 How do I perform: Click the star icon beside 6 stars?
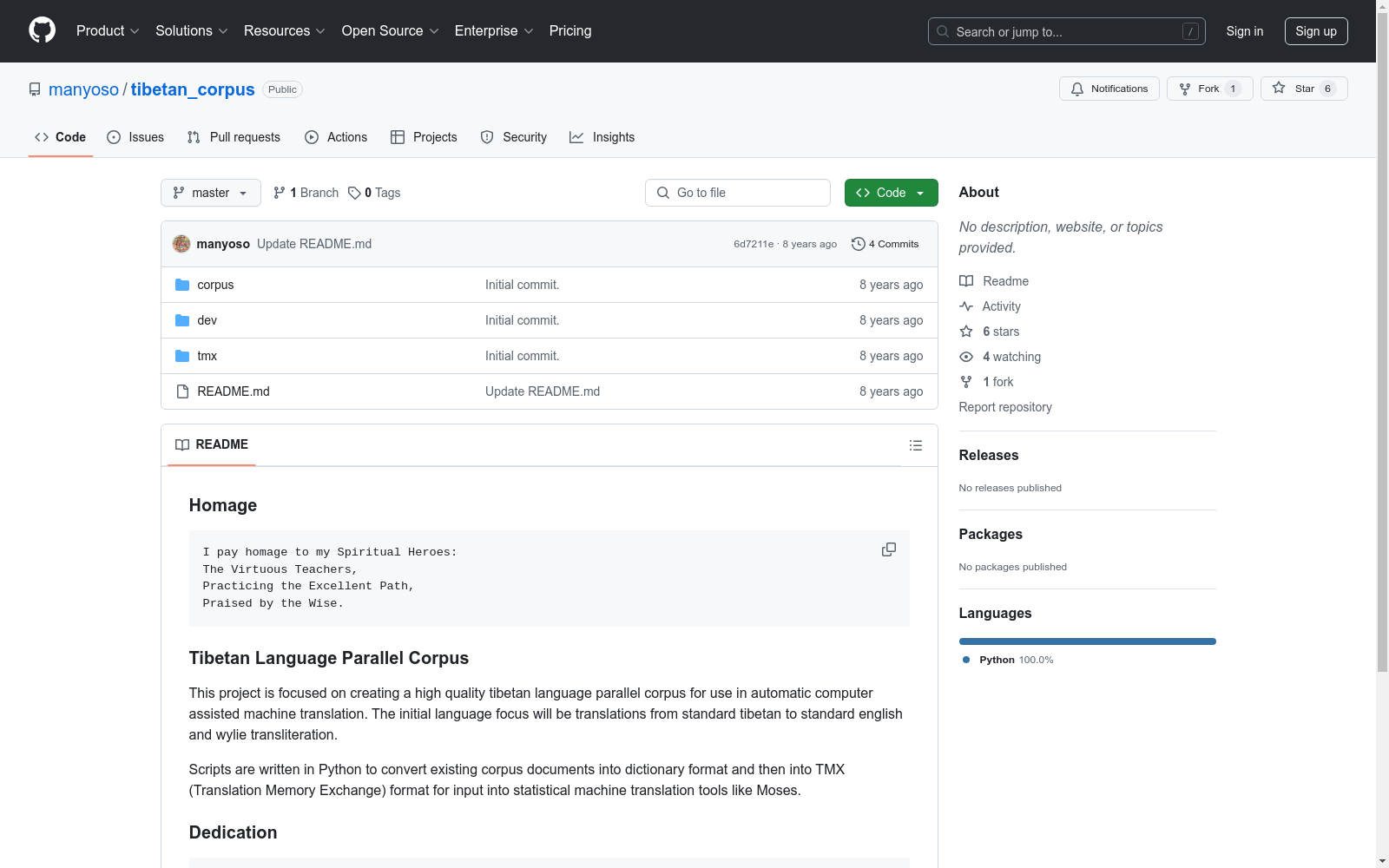click(966, 332)
